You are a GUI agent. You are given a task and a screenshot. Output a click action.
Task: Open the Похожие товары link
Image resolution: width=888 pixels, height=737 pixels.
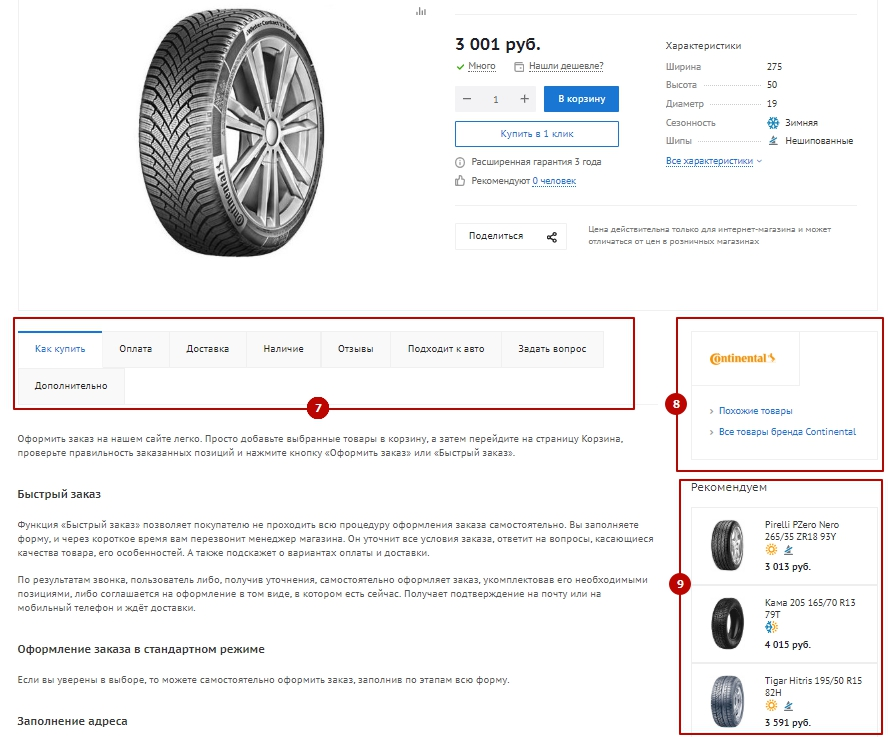pos(755,411)
